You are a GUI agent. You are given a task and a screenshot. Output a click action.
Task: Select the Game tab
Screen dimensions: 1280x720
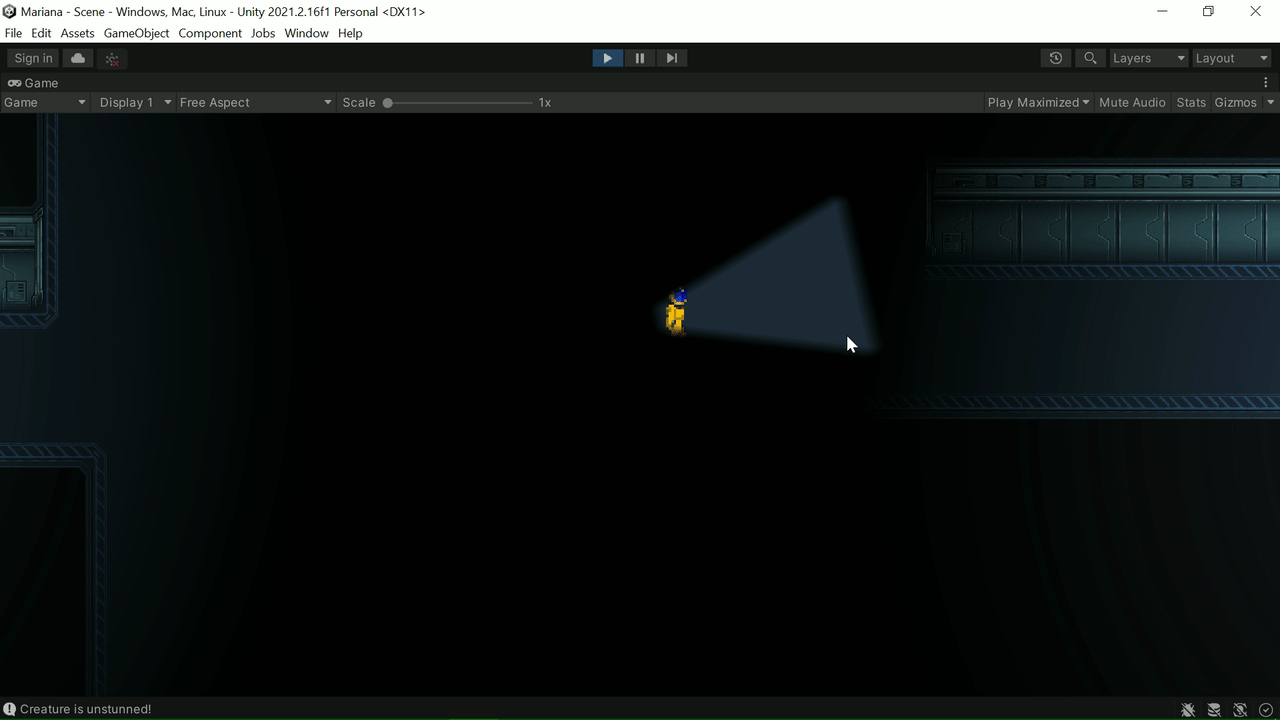click(x=34, y=83)
